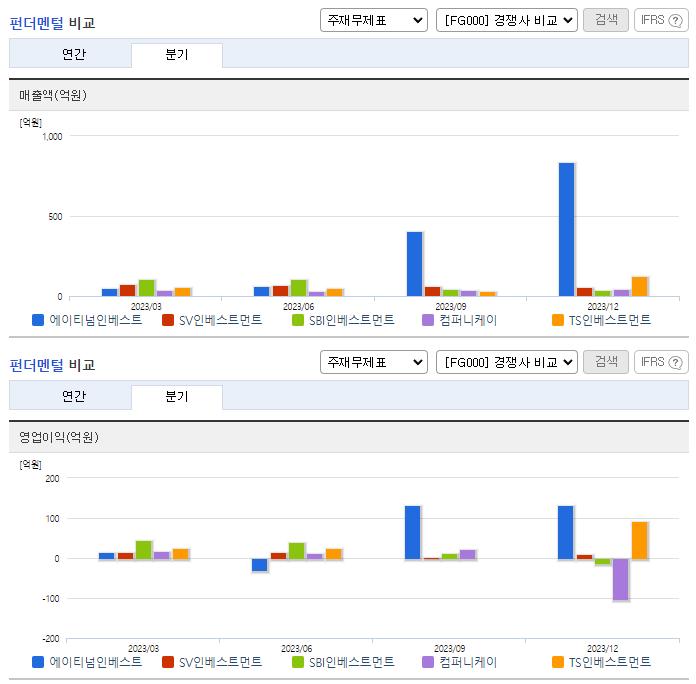696x684 pixels.
Task: Click the 영업이익(억원) section header
Action: coord(348,437)
